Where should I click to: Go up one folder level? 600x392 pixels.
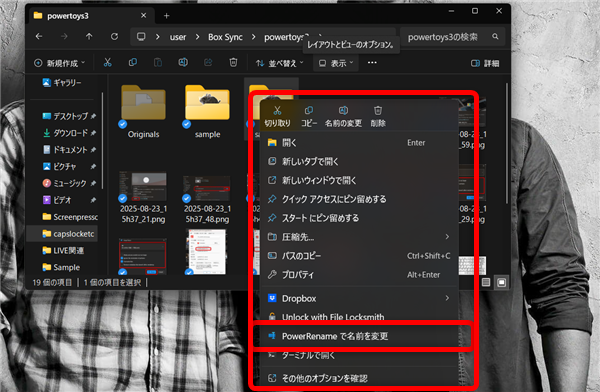pos(89,37)
